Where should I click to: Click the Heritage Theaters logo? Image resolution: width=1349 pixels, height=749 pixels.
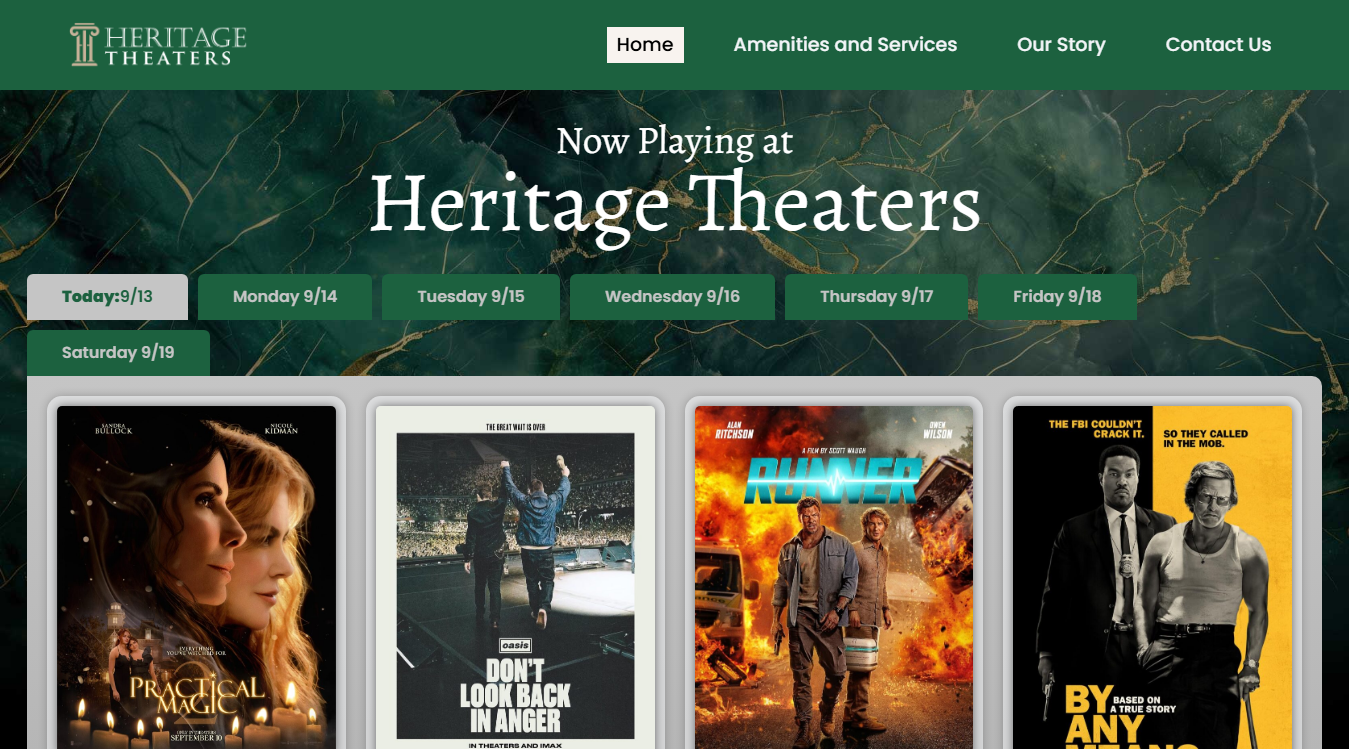coord(158,45)
